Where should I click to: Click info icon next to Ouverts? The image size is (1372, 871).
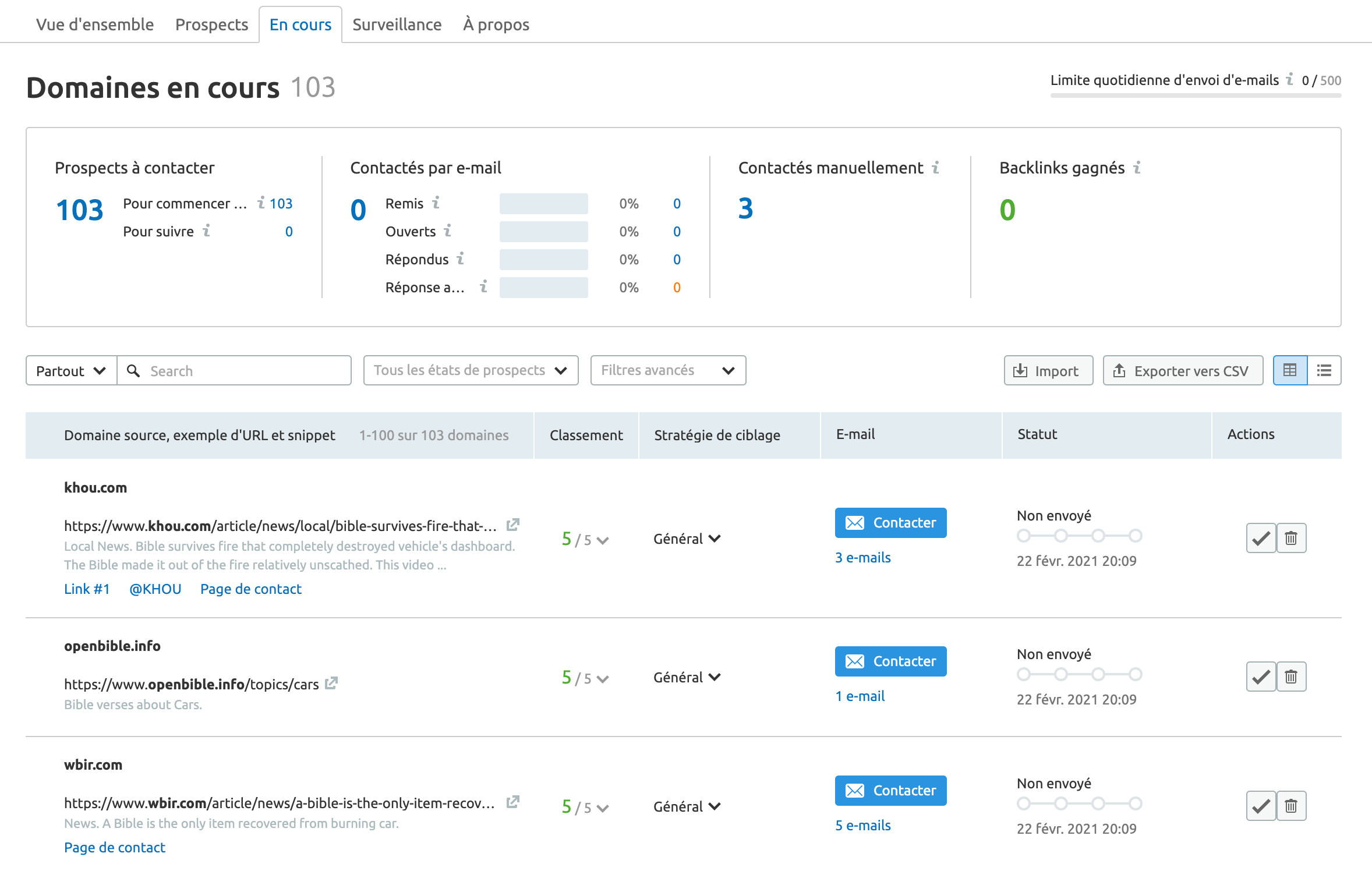447,231
